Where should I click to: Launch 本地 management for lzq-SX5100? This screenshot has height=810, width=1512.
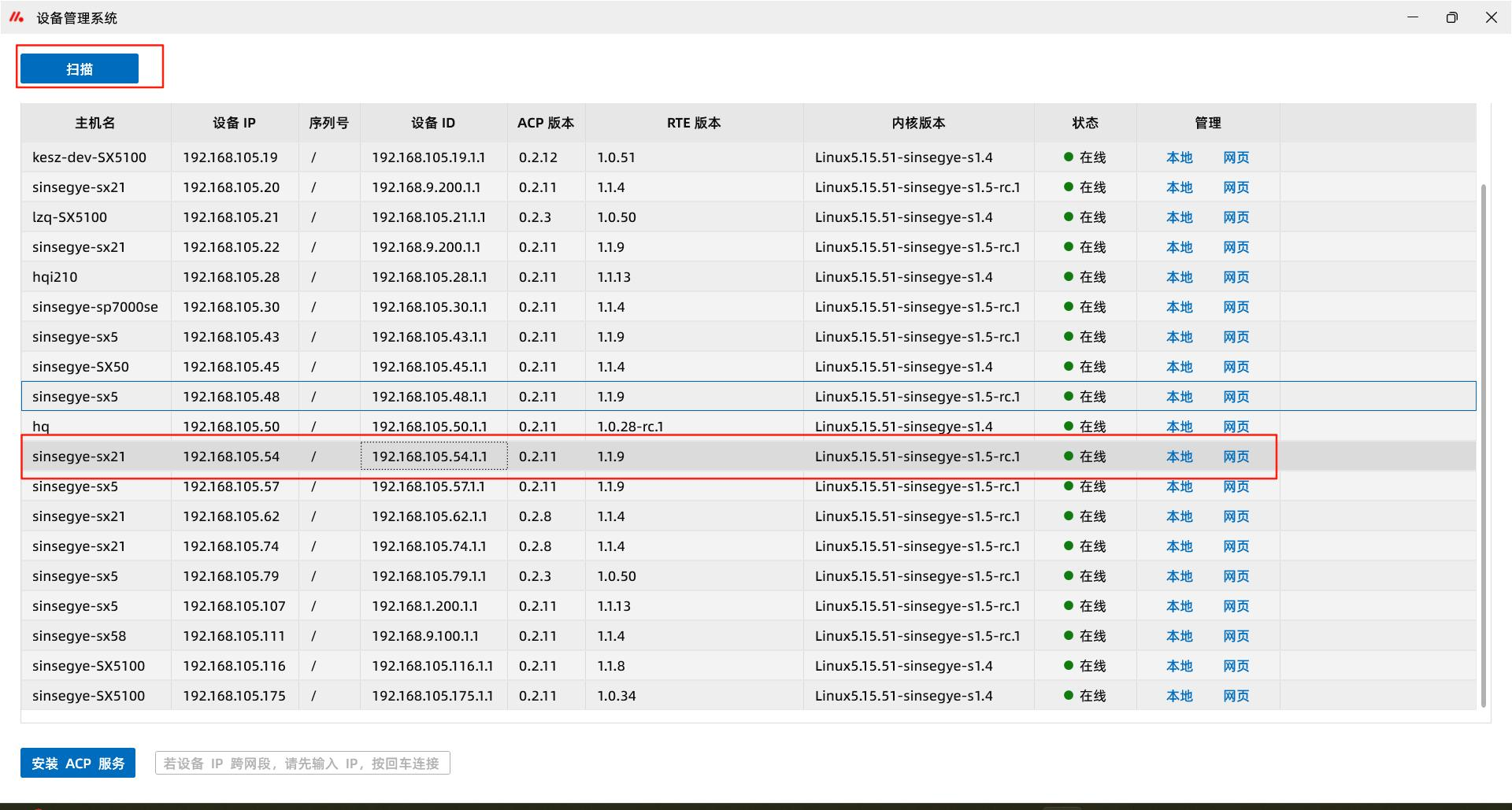click(1180, 217)
